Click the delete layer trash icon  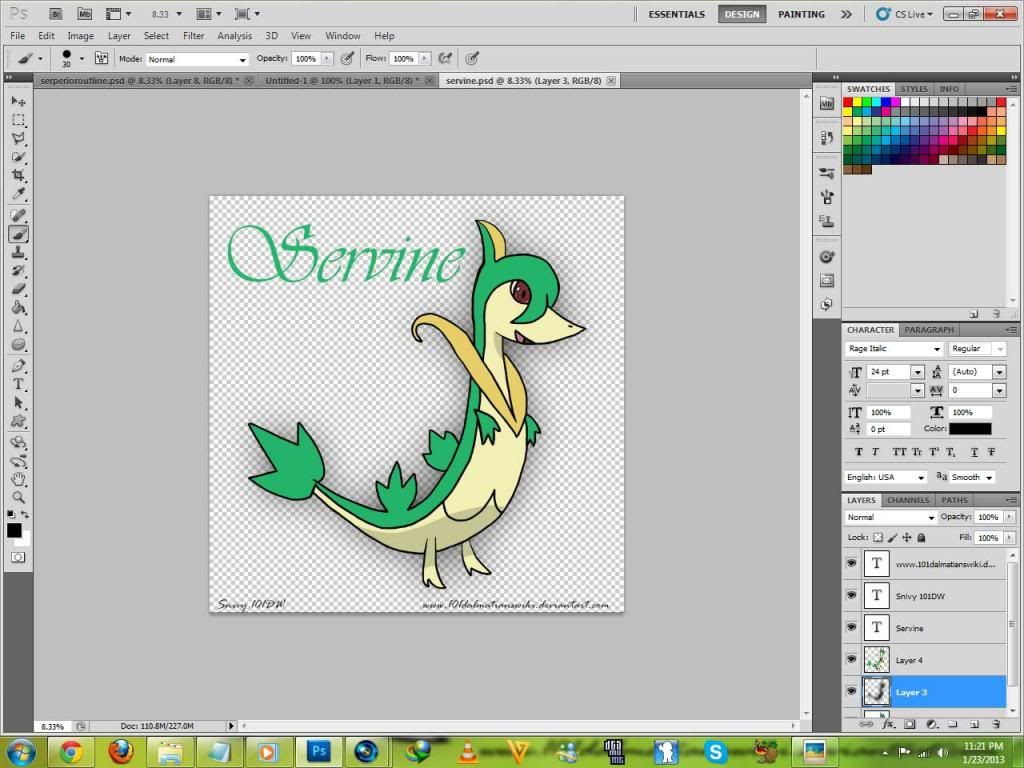tap(996, 724)
